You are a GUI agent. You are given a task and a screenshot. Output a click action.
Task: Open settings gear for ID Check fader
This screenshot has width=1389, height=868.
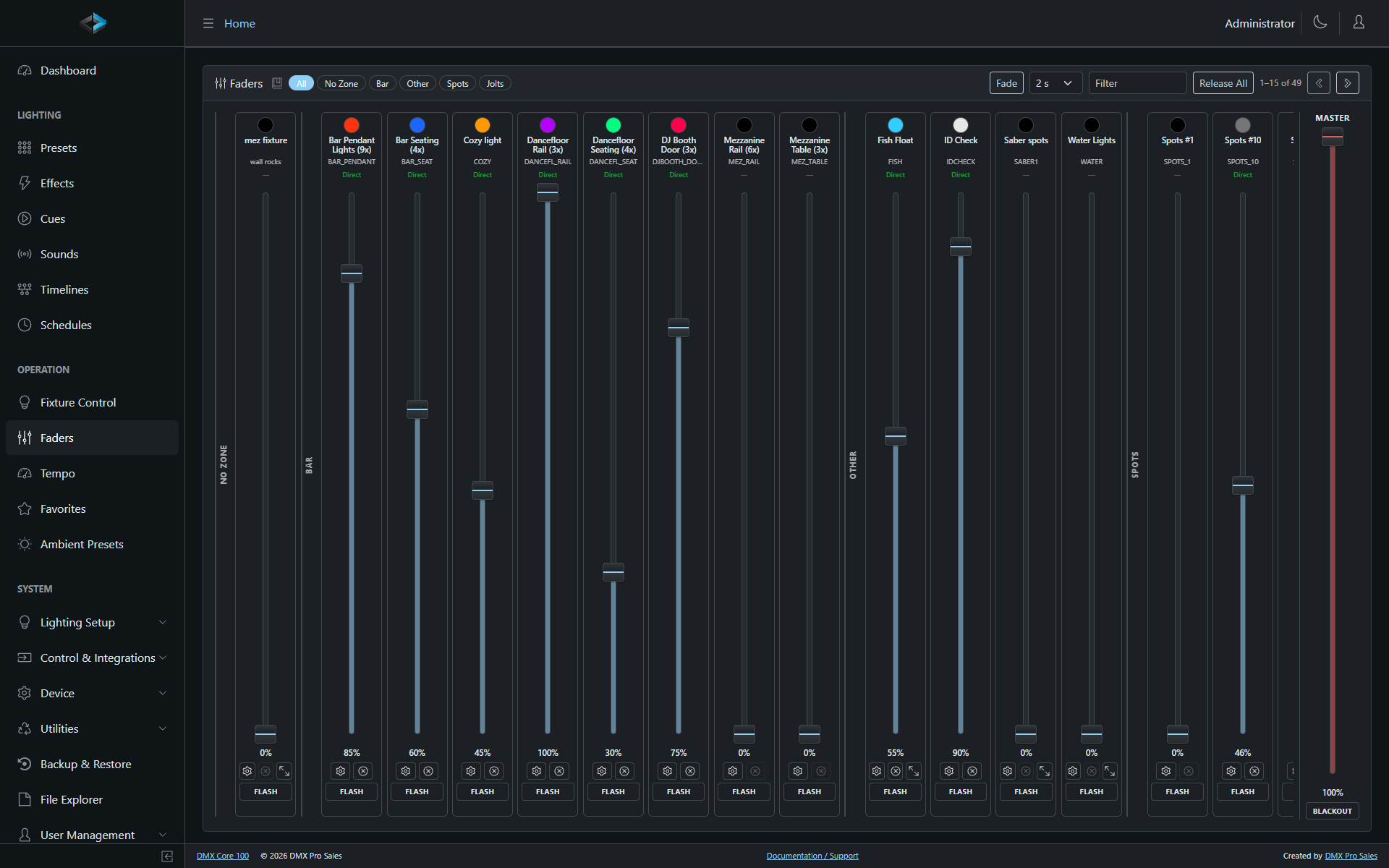[949, 771]
